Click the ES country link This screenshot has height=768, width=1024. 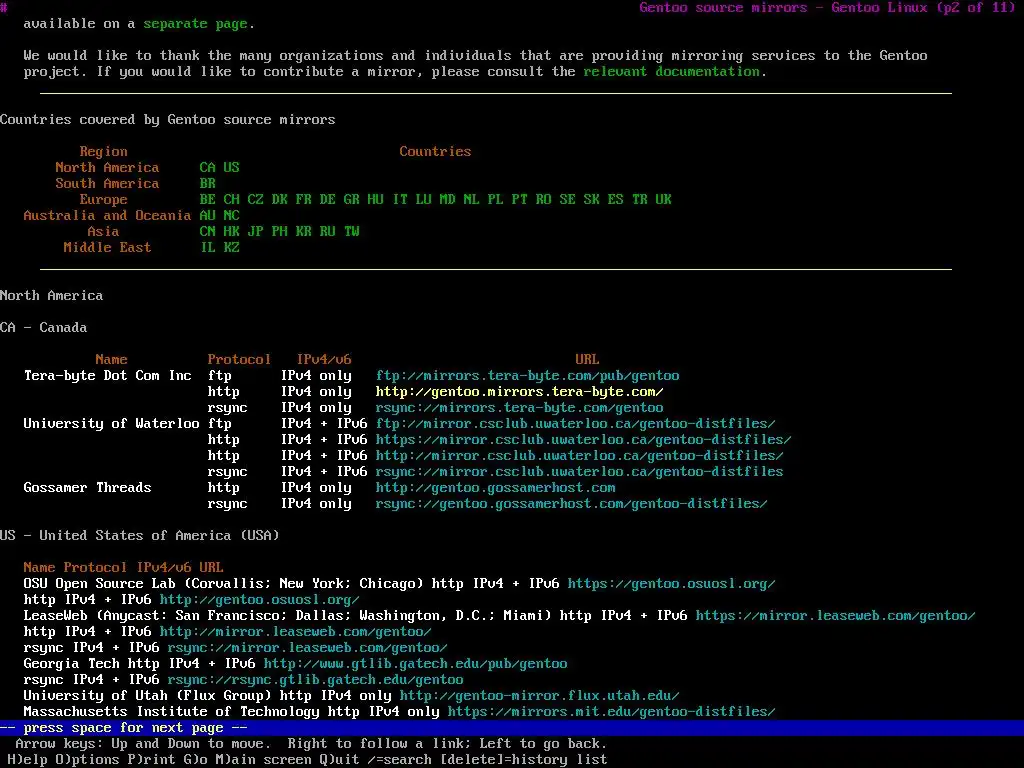coord(615,200)
